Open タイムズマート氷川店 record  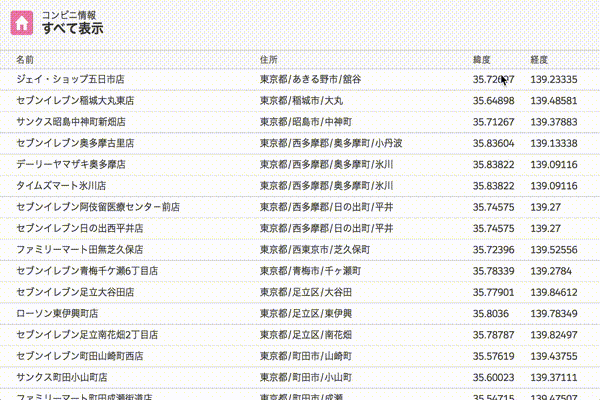[61, 186]
